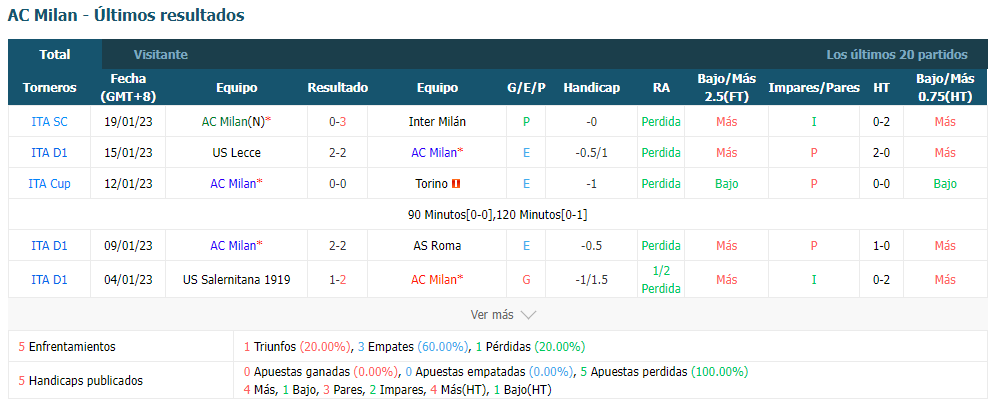
Task: Click the Impares/Pares column header
Action: point(814,88)
